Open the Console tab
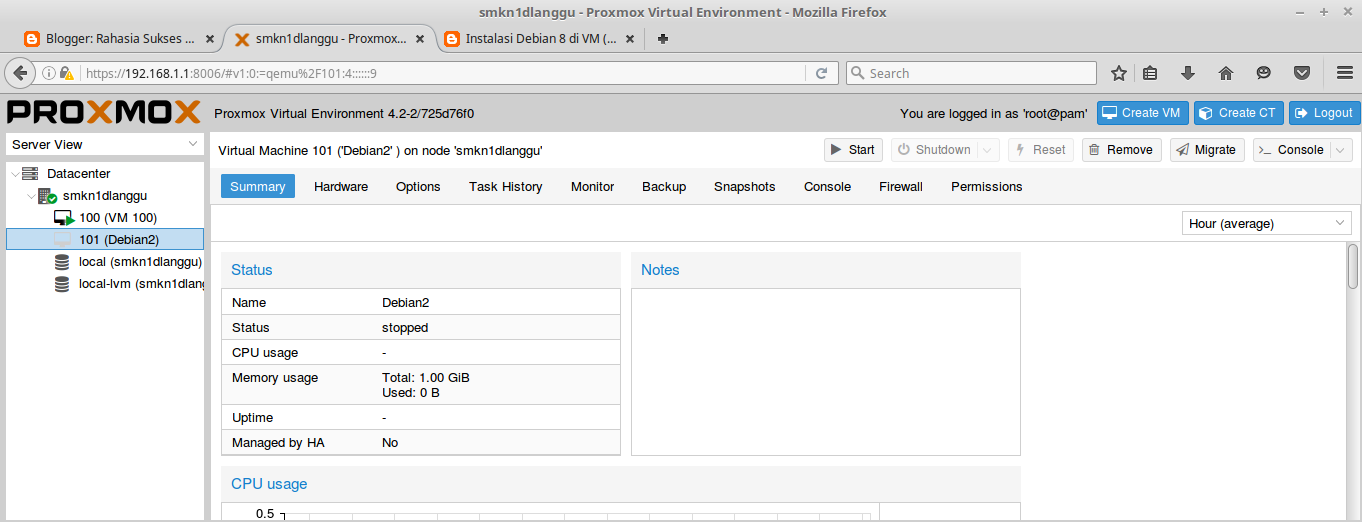Image resolution: width=1362 pixels, height=522 pixels. [828, 187]
